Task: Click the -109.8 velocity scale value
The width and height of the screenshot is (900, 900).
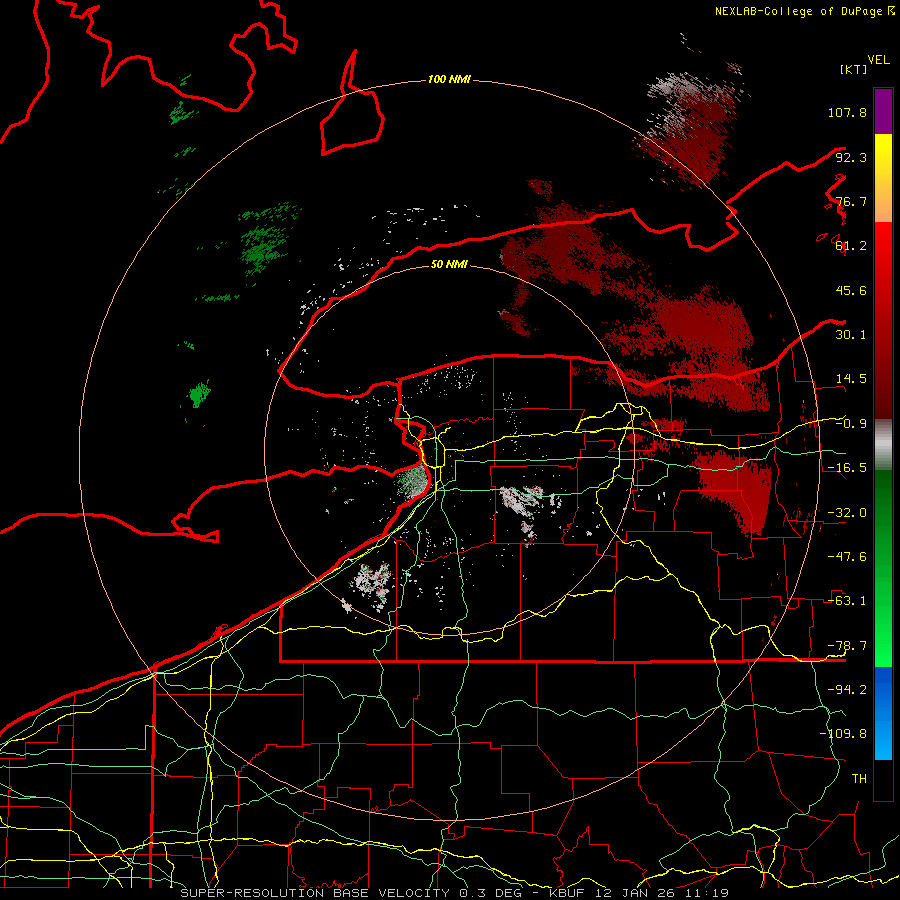Action: coord(843,734)
